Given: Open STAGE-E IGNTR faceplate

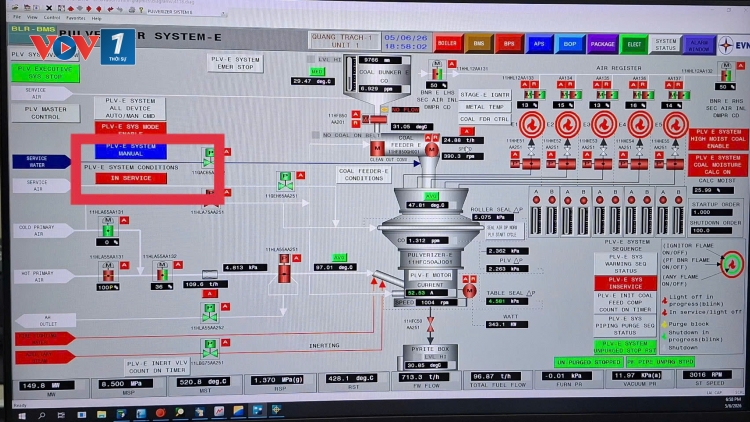Looking at the screenshot, I should click(x=485, y=95).
